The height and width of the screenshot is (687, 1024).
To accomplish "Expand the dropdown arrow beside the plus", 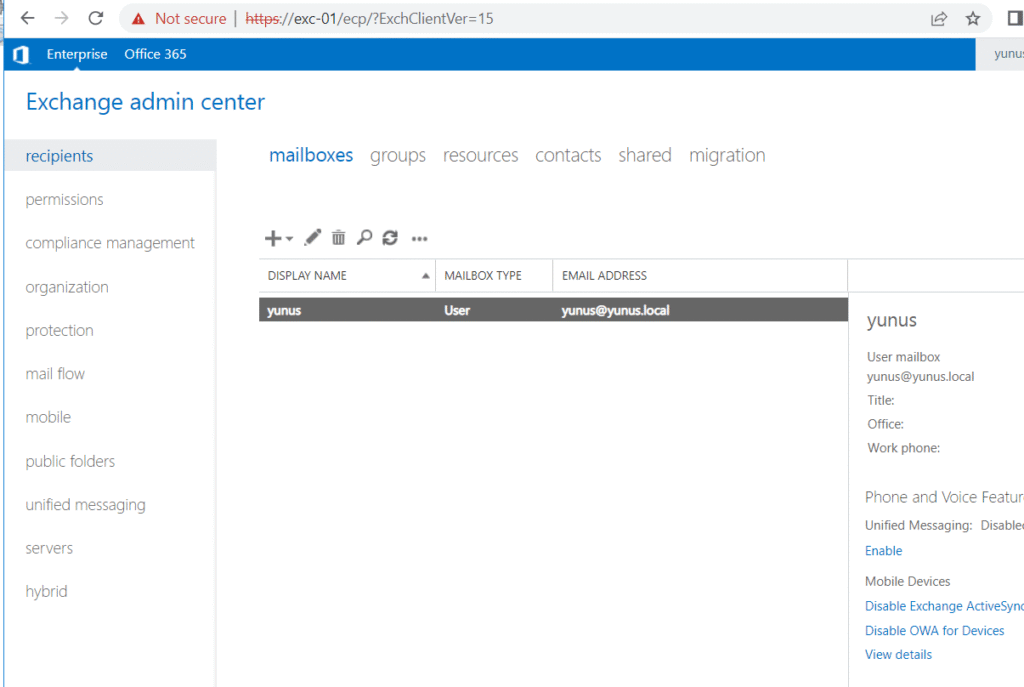I will click(289, 239).
